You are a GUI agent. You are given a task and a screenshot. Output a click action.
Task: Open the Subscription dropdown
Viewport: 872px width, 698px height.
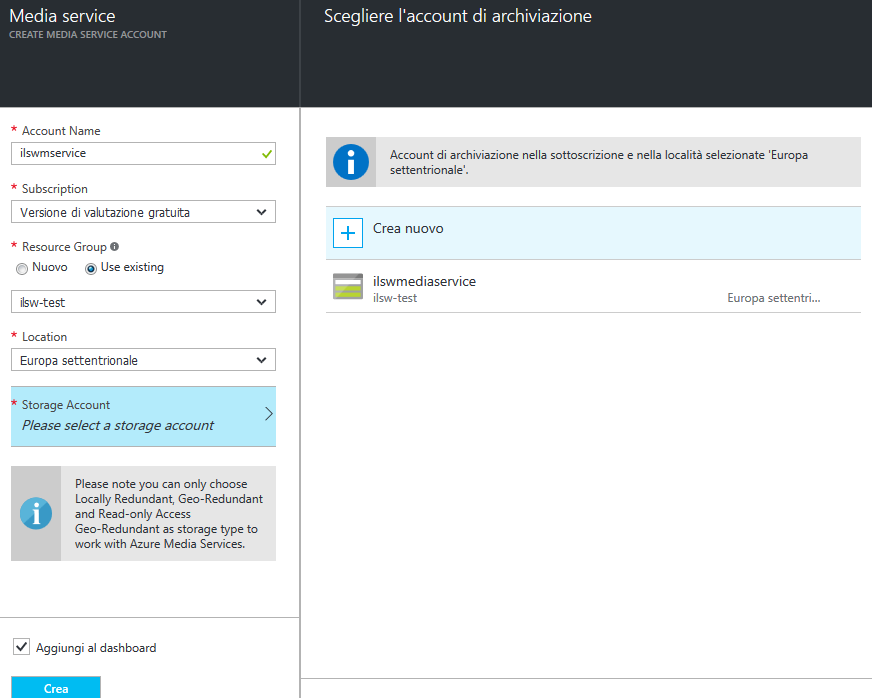click(x=143, y=212)
